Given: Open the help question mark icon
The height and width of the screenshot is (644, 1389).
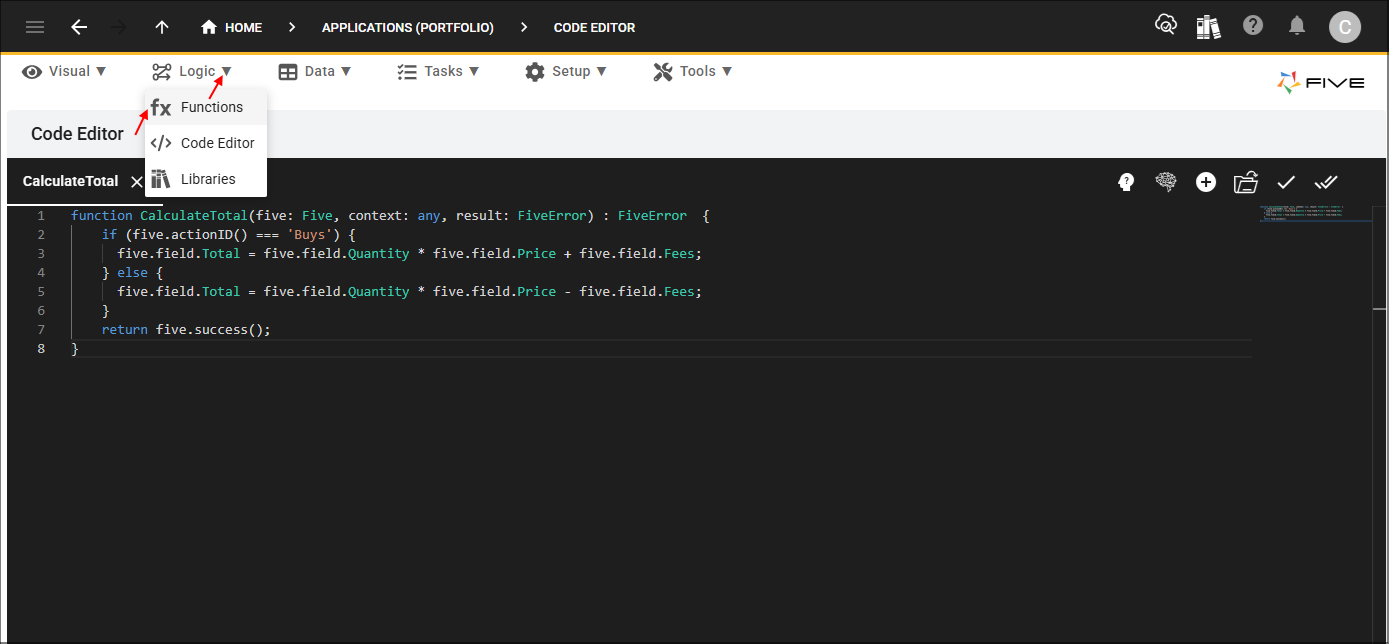Looking at the screenshot, I should pos(1252,26).
